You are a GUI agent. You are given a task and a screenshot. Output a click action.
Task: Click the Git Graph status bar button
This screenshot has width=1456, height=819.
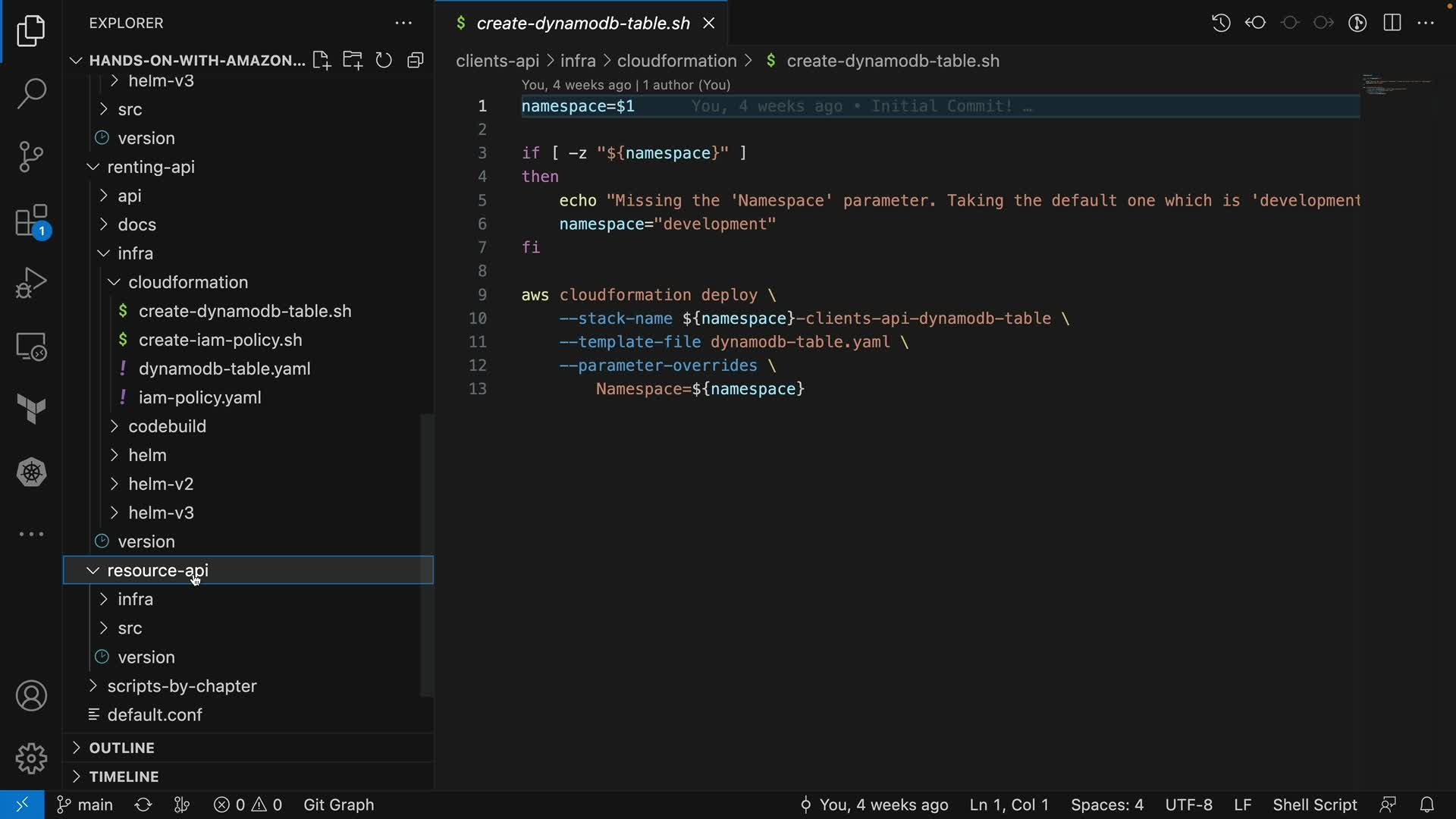[338, 805]
